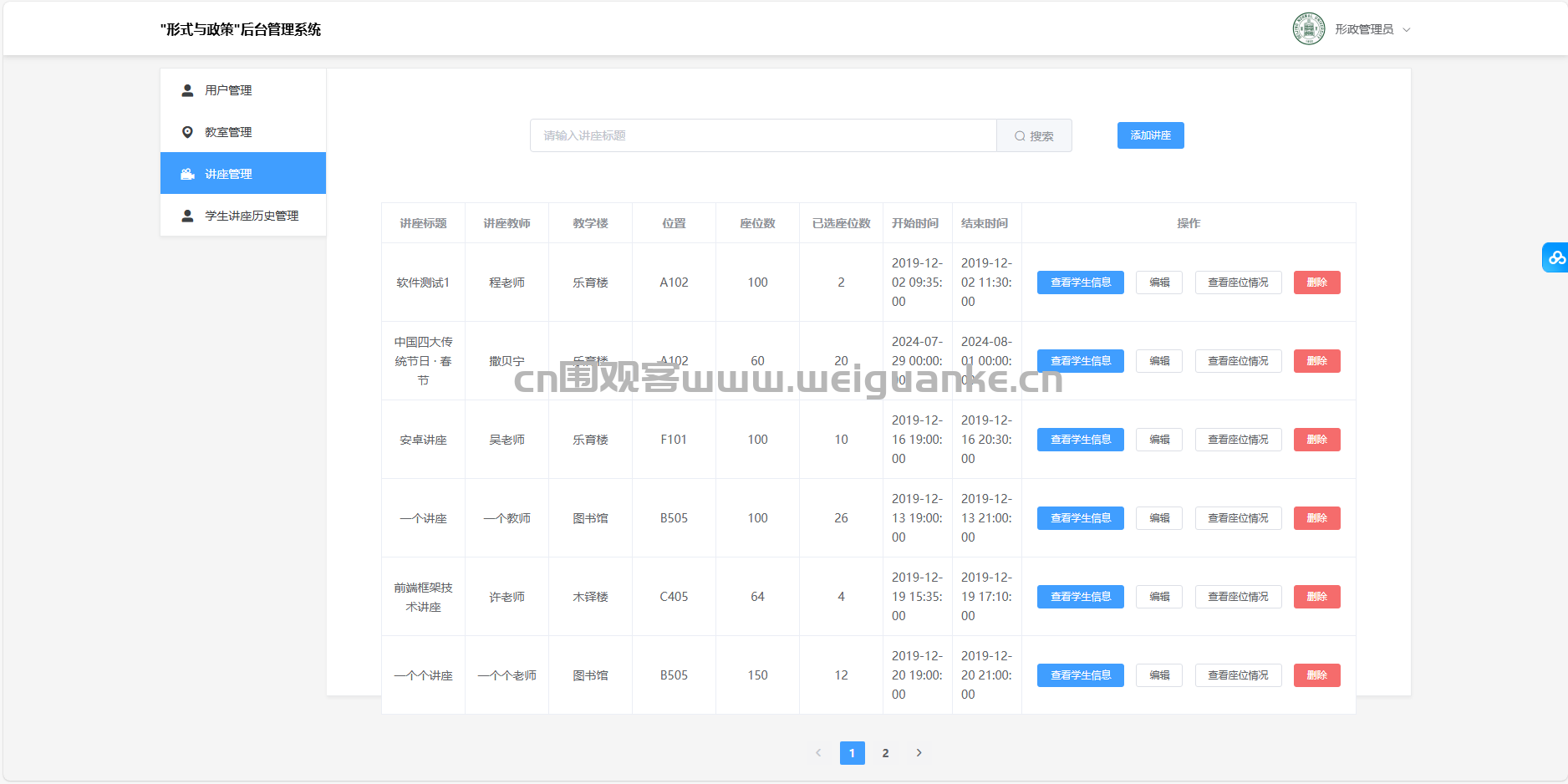View student info for 一个个讲座

1081,675
